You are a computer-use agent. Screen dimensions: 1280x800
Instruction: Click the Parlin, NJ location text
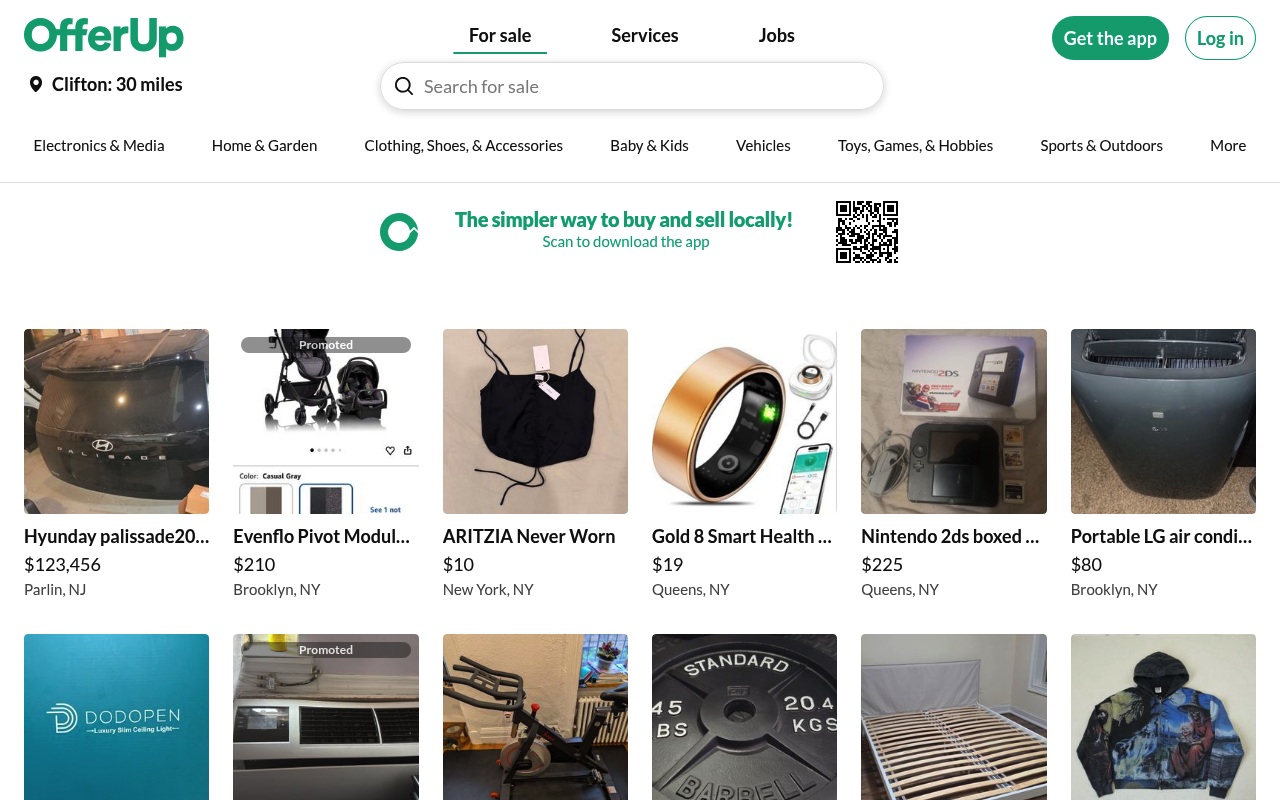[x=55, y=590]
